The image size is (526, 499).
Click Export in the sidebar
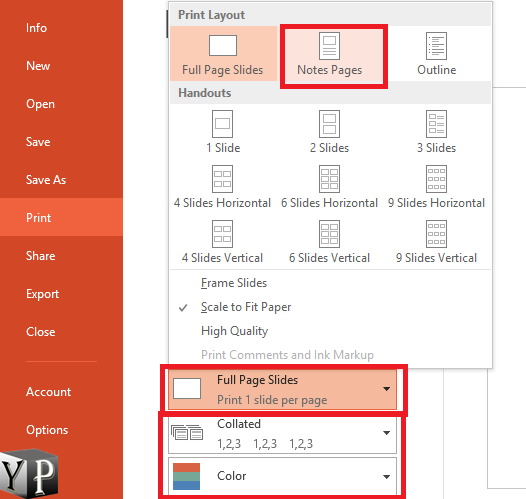61,294
